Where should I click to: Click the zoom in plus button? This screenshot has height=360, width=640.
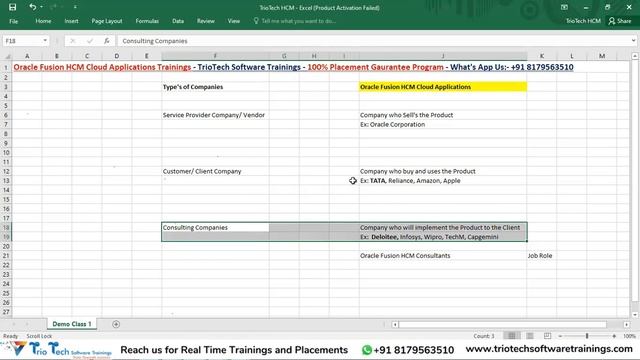pos(614,336)
